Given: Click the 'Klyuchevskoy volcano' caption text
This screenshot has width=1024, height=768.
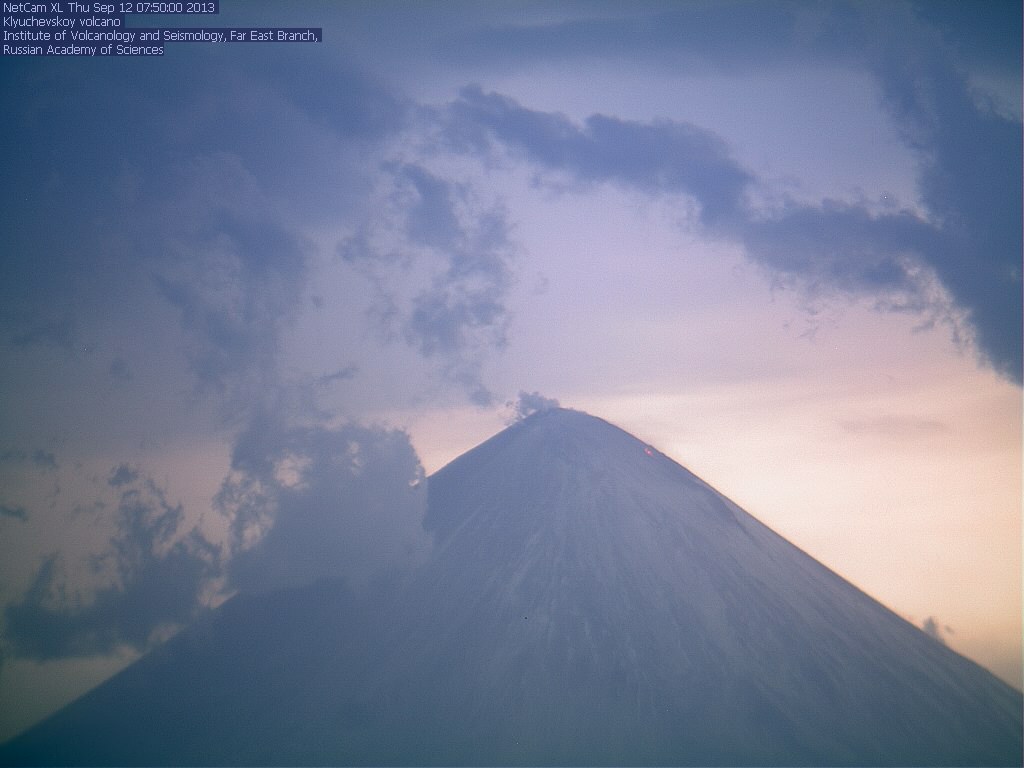Looking at the screenshot, I should click(62, 22).
